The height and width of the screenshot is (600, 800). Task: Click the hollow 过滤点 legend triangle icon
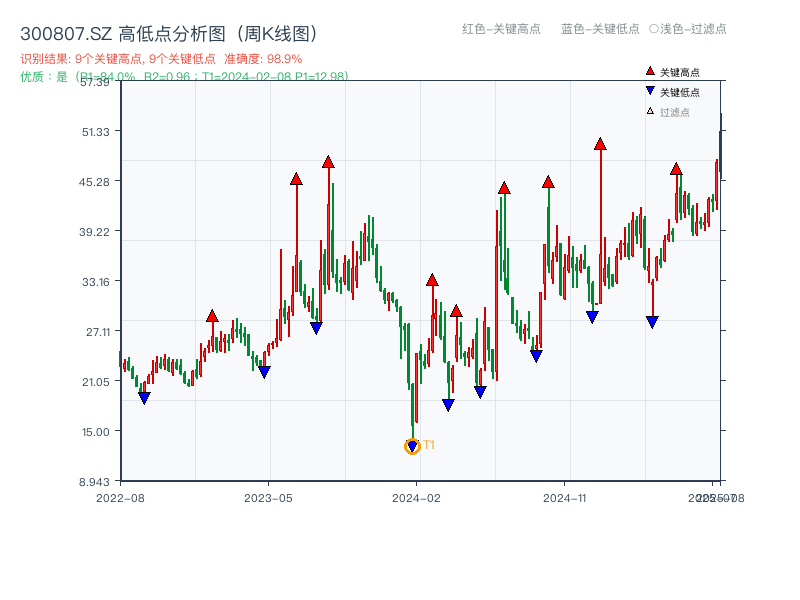coord(650,111)
